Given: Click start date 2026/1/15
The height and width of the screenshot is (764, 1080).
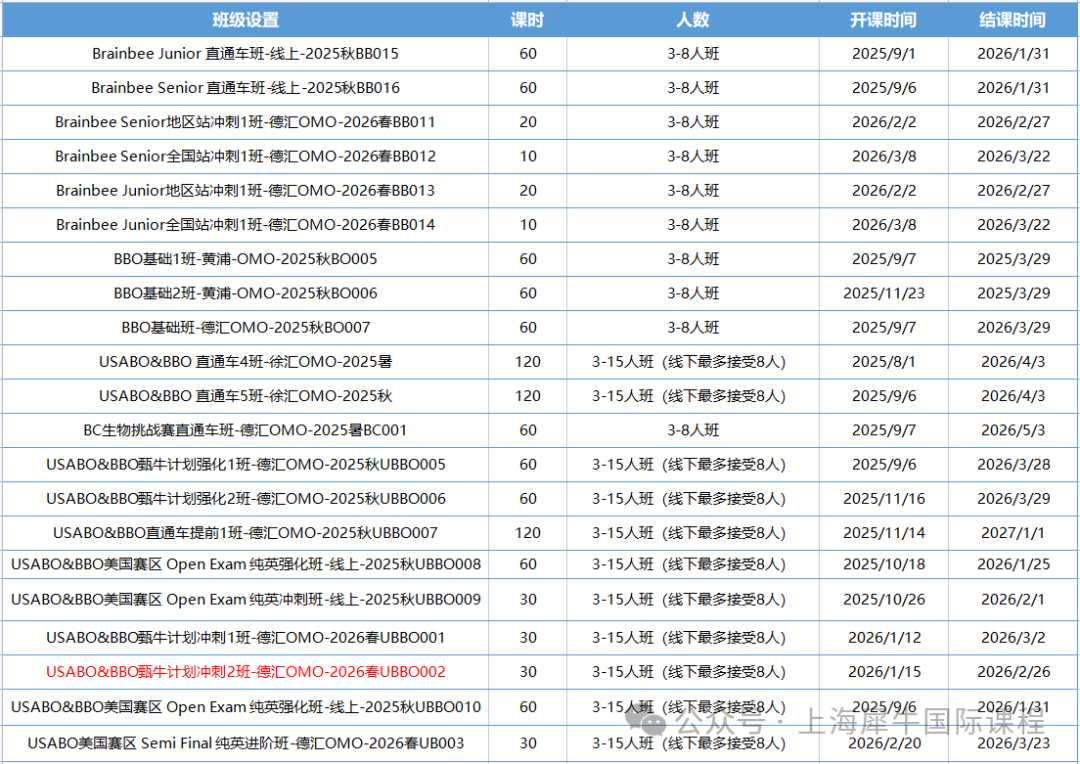Looking at the screenshot, I should coord(884,672).
